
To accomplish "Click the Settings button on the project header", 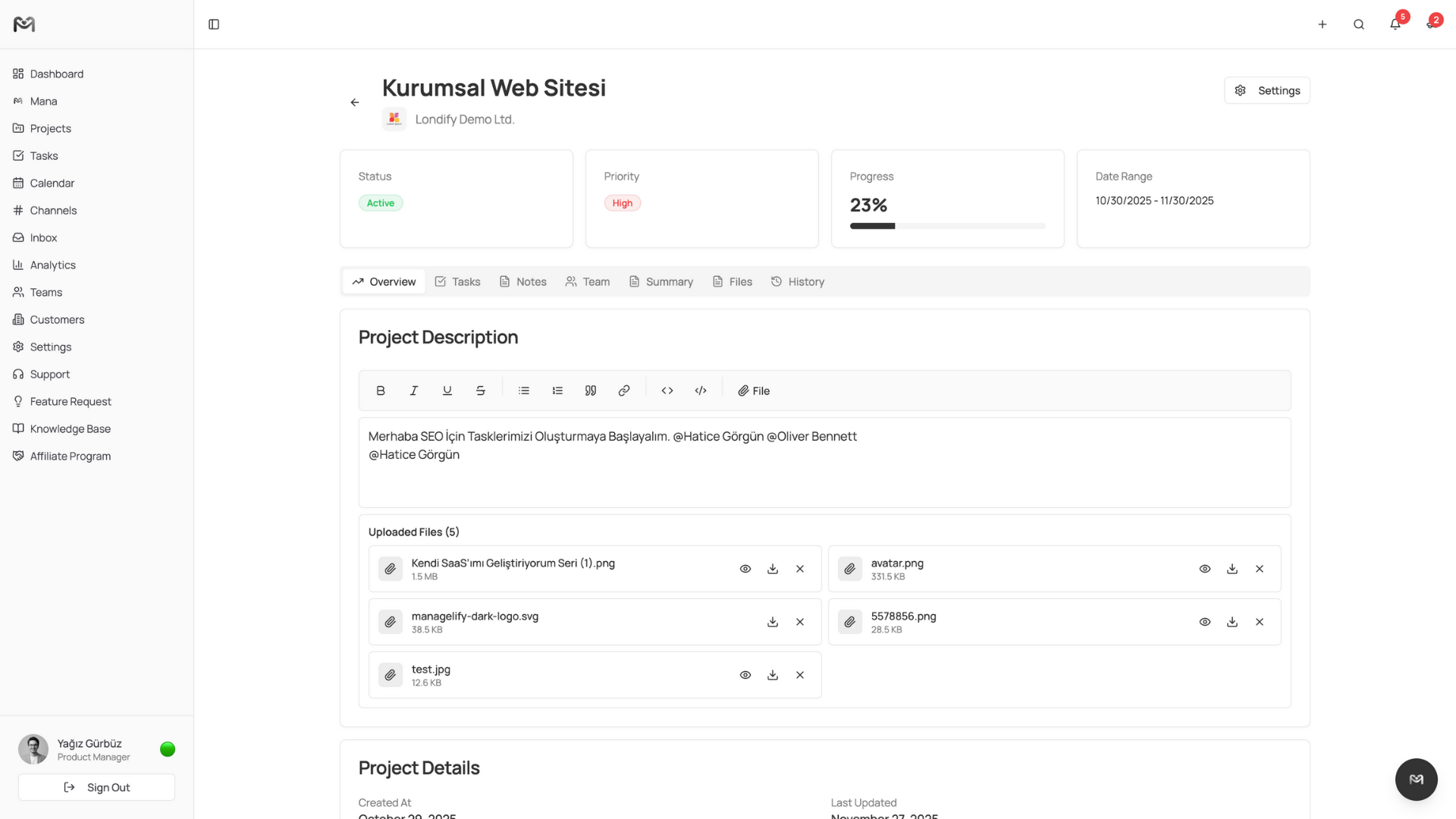I will pos(1266,90).
